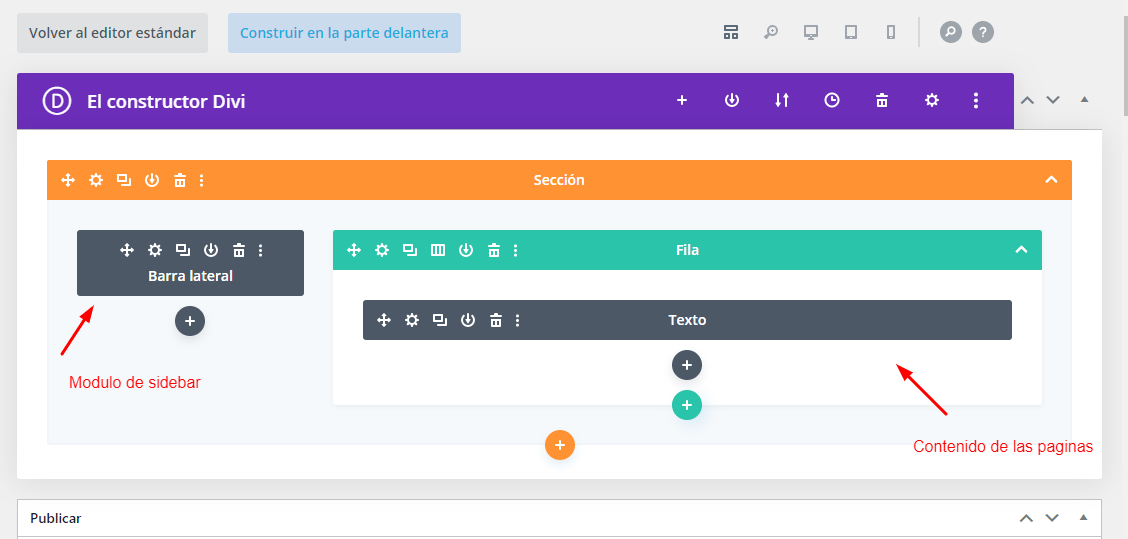1128x539 pixels.
Task: Click the power icon on the Texto module
Action: pyautogui.click(x=468, y=320)
